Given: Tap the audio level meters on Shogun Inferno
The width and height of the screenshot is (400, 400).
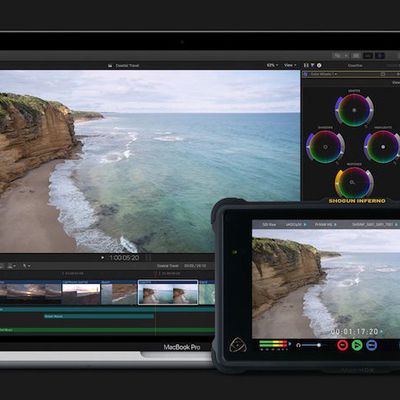Looking at the screenshot, I should [x=273, y=344].
